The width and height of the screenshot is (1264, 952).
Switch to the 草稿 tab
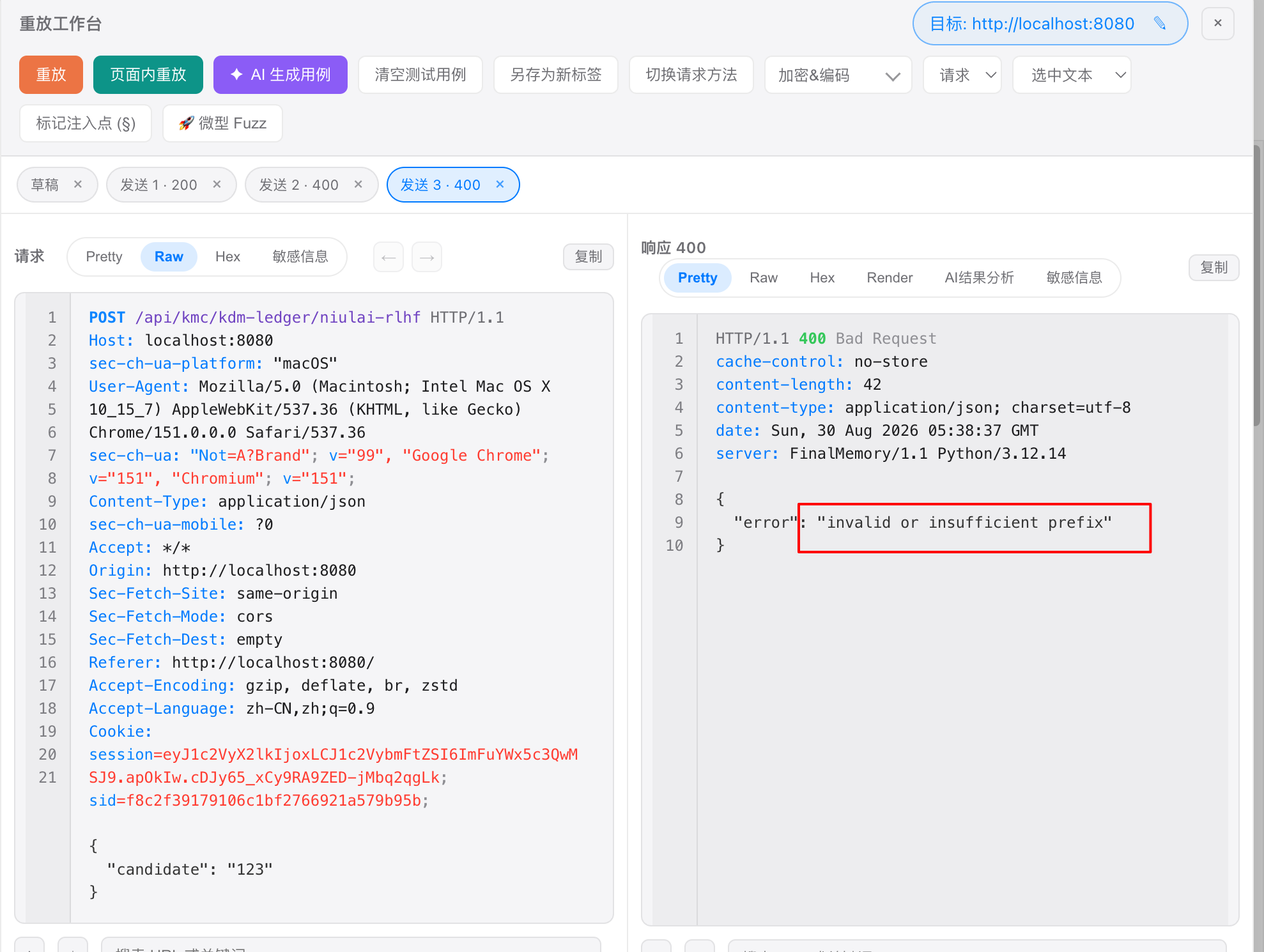click(45, 185)
